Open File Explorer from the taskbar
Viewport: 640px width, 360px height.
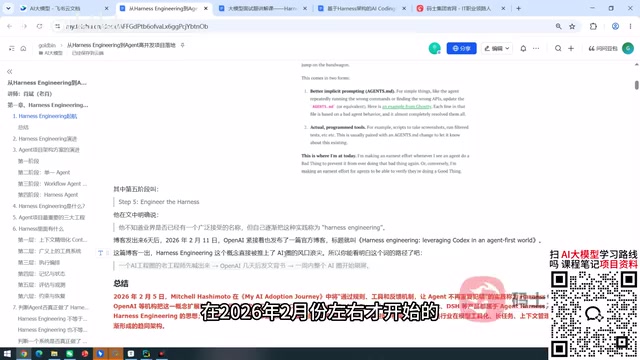tap(54, 353)
